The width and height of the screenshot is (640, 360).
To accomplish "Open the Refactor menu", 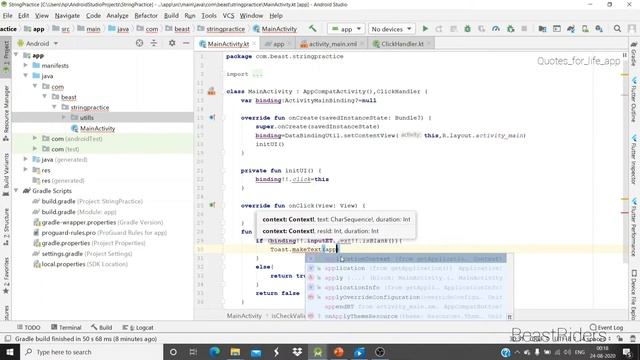I will [x=146, y=16].
